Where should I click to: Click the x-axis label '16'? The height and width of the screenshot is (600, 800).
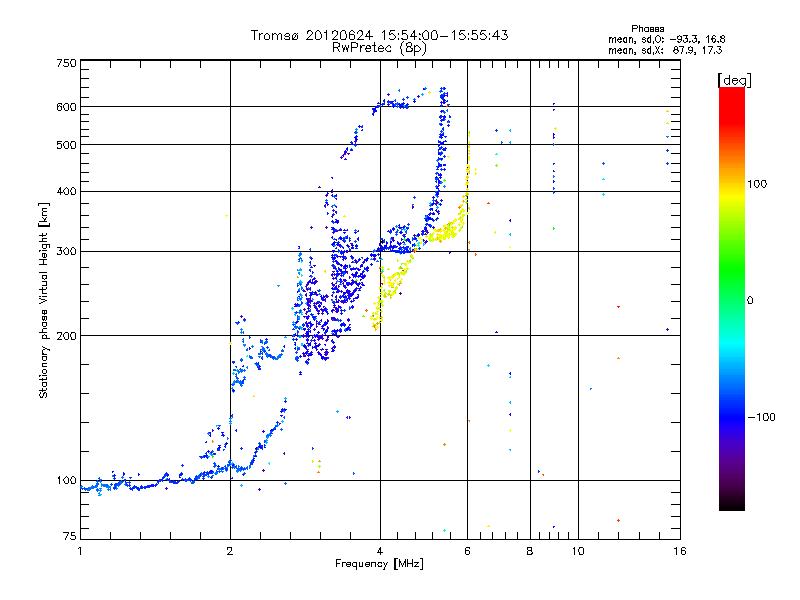pos(680,551)
